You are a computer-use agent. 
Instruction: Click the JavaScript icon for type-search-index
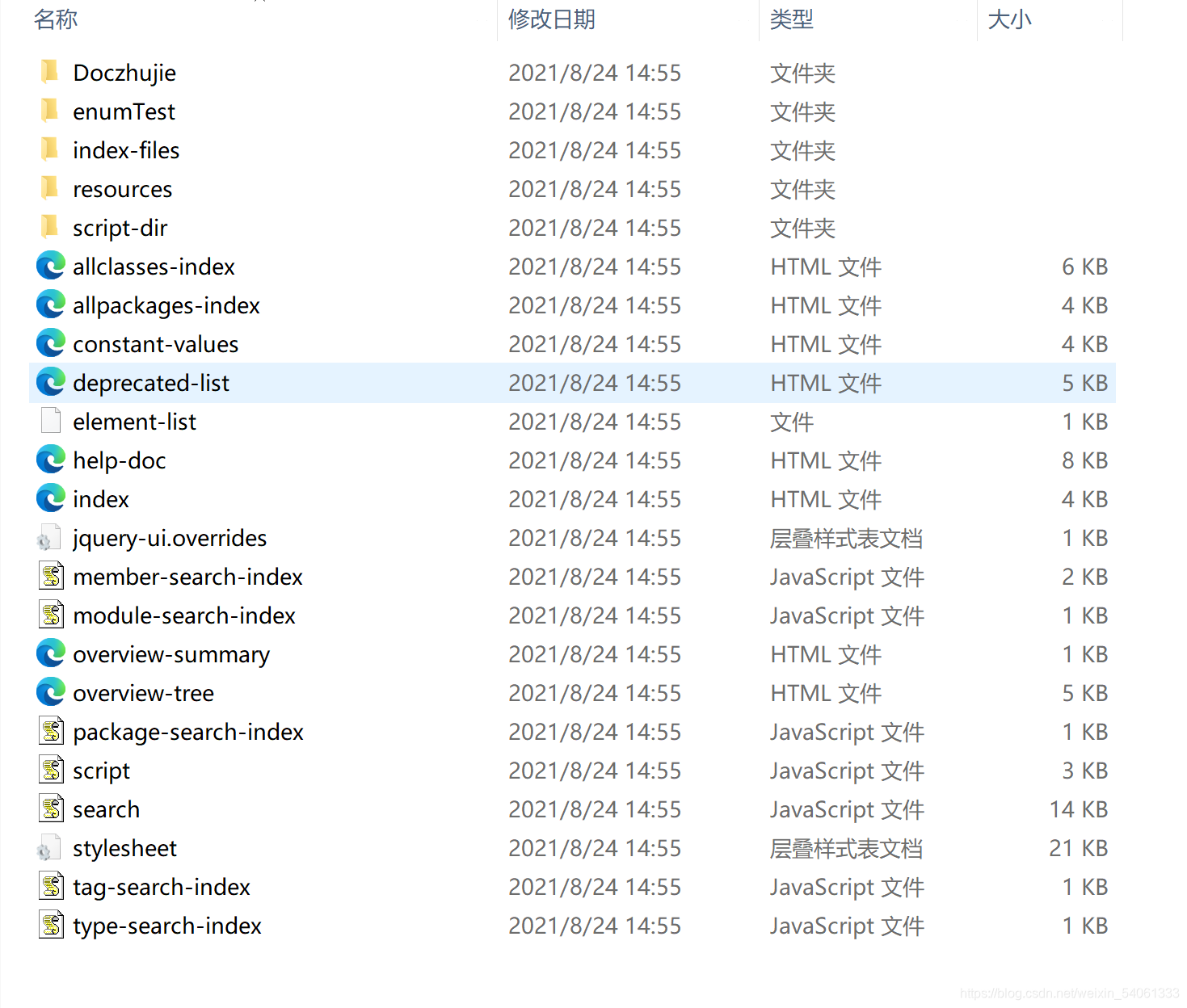[x=52, y=925]
